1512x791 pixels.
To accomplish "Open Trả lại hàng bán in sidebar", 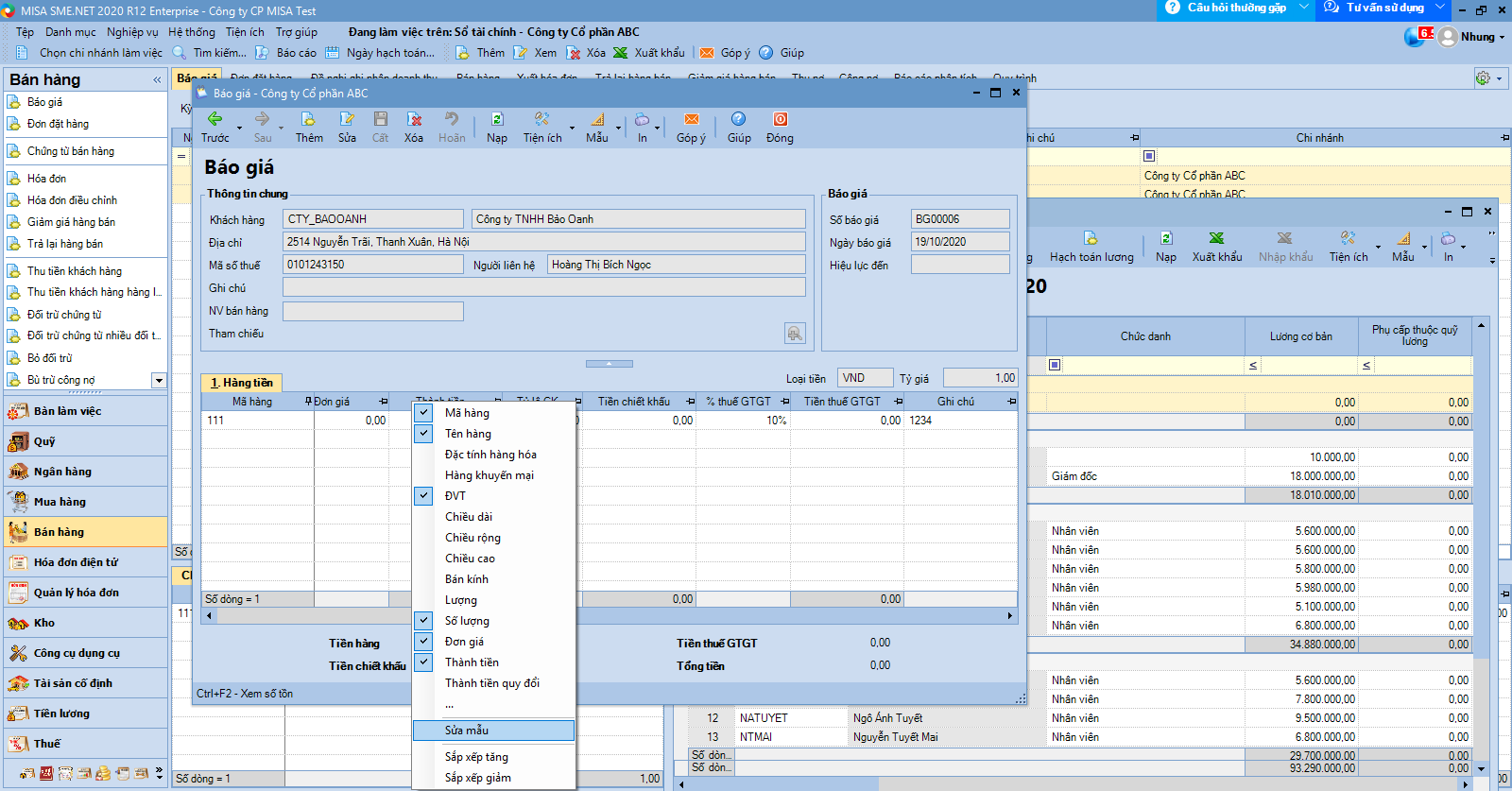I will click(65, 244).
